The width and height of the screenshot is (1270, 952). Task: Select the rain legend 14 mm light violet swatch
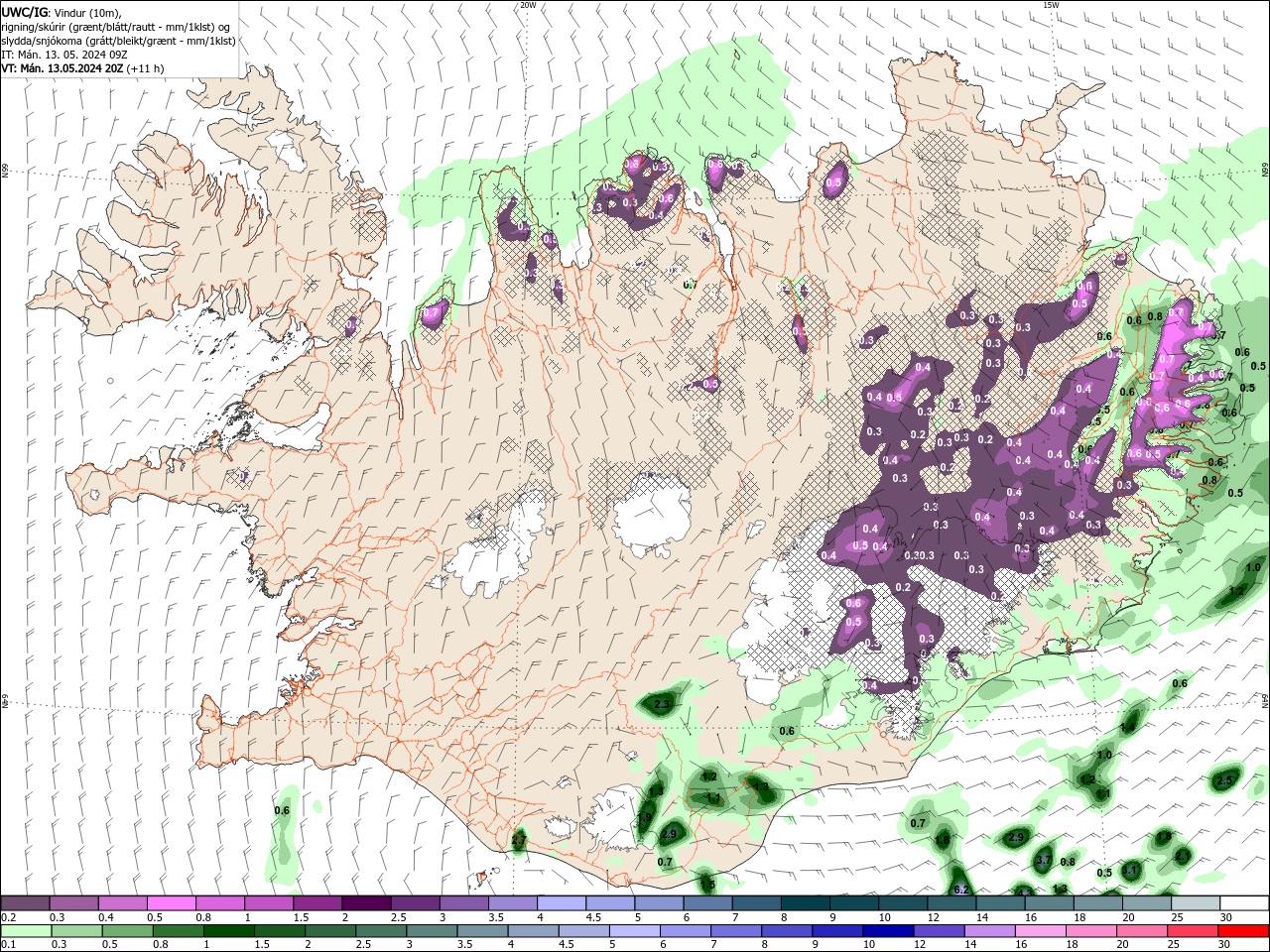pyautogui.click(x=989, y=931)
